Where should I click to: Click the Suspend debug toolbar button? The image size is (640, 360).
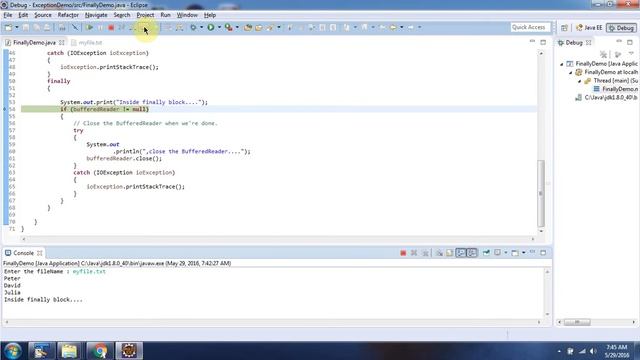point(100,27)
